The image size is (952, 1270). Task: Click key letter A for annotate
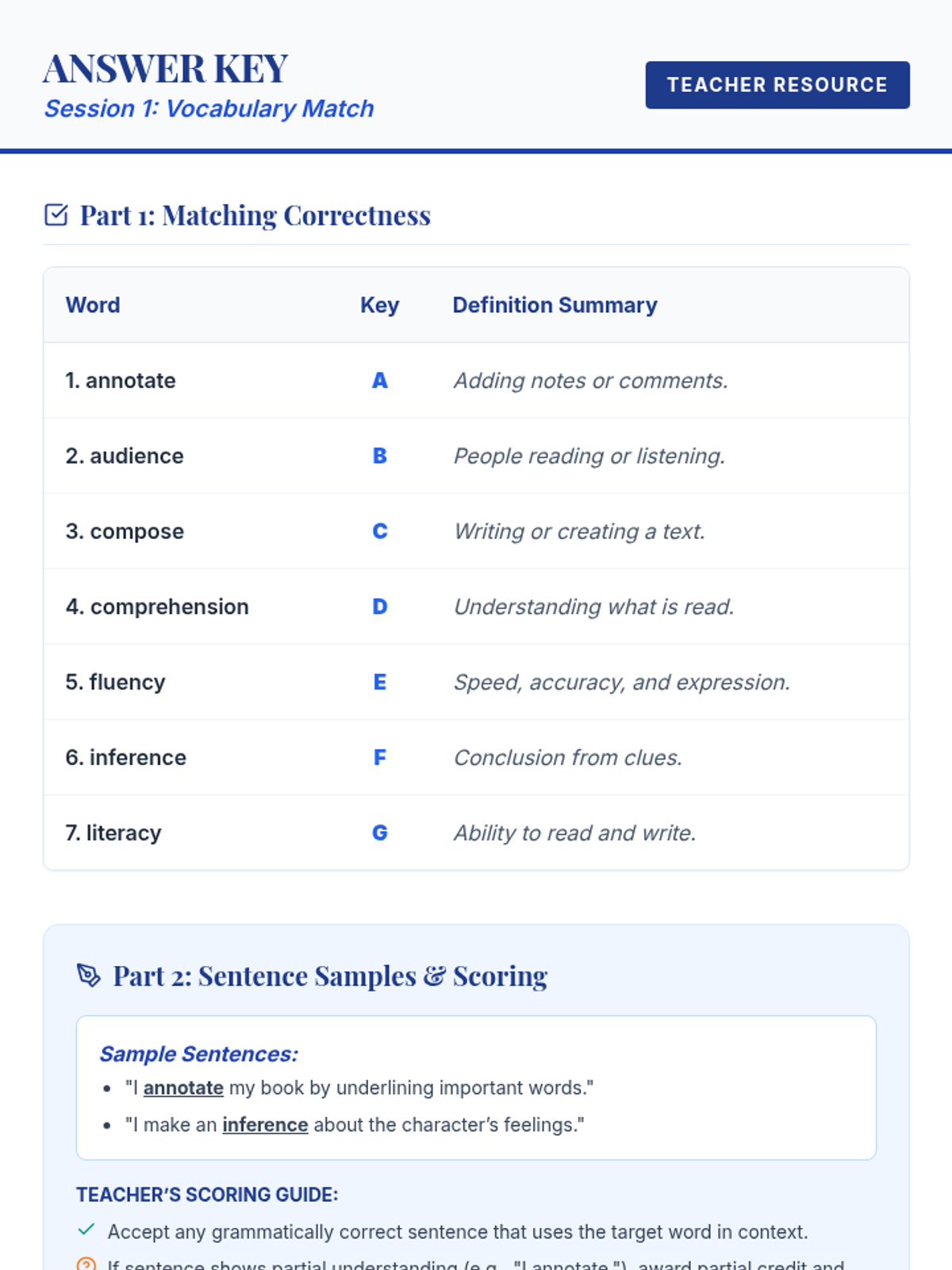point(380,381)
